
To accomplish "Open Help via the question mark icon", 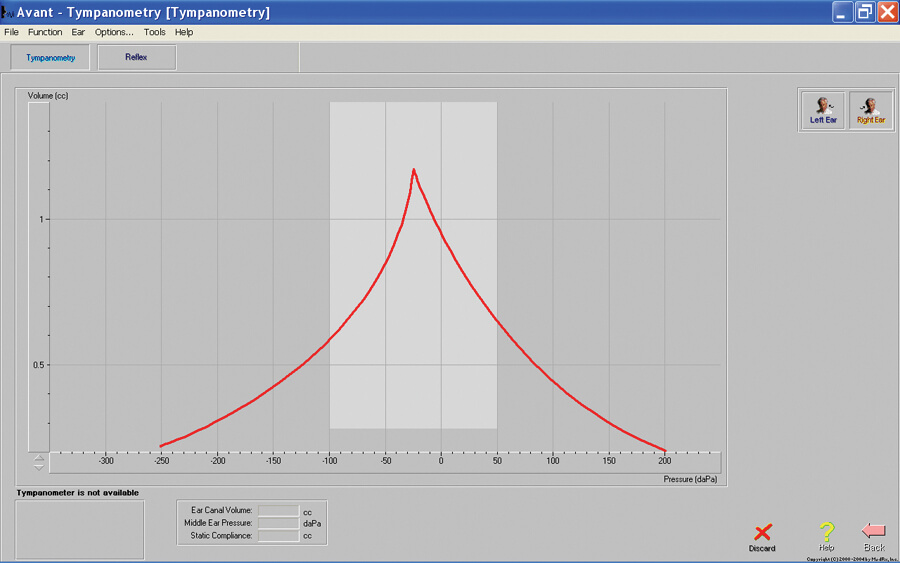I will [826, 534].
